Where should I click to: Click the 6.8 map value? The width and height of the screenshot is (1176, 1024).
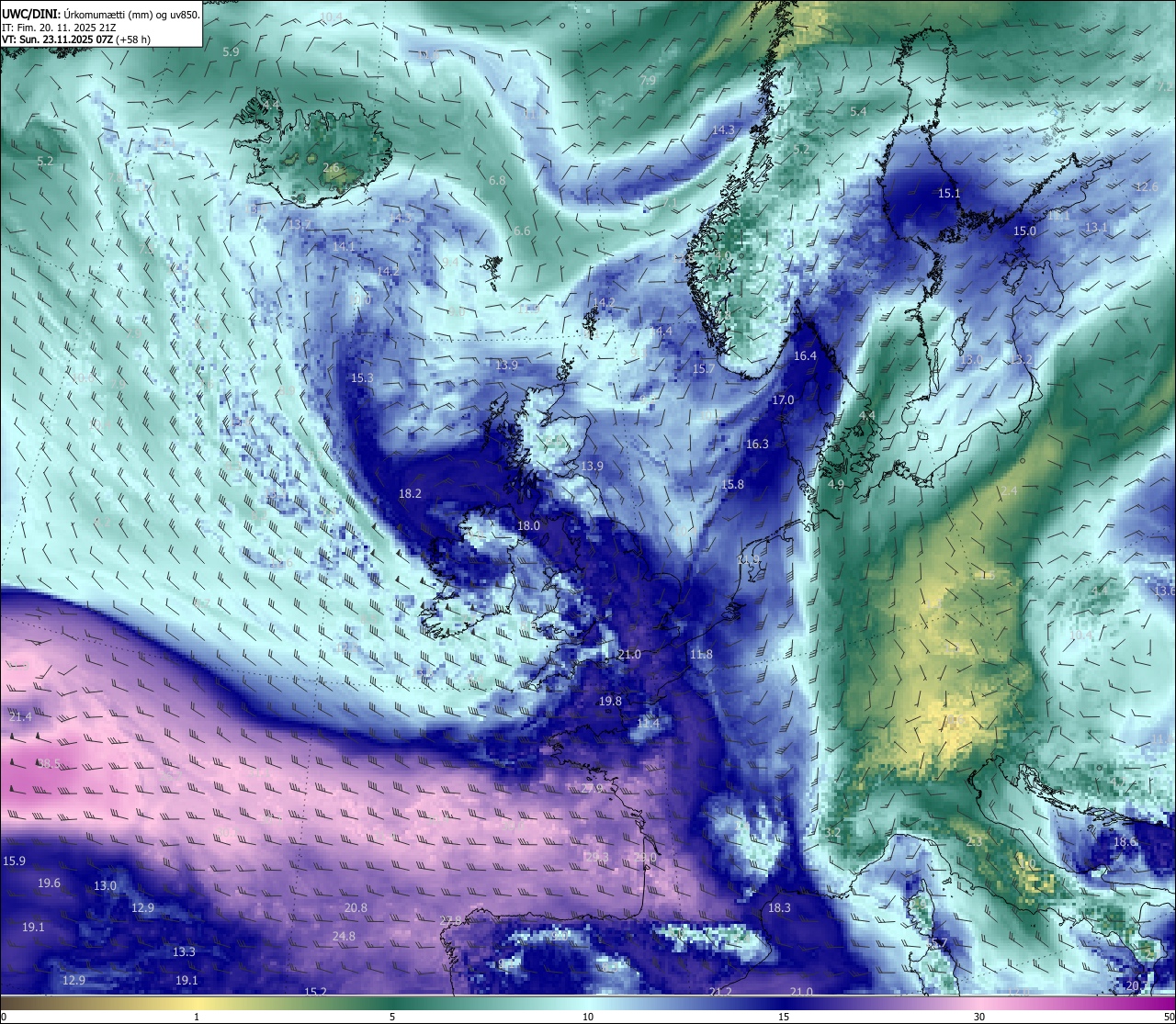[497, 181]
